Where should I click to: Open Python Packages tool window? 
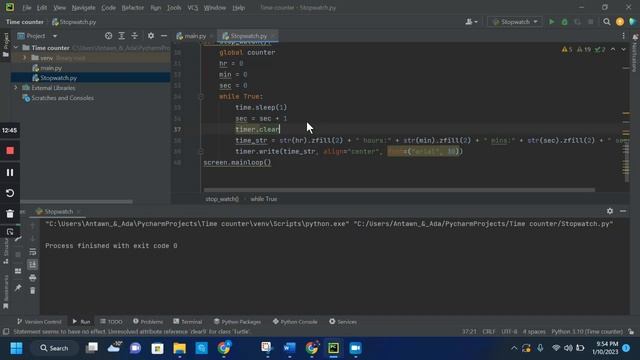237,322
